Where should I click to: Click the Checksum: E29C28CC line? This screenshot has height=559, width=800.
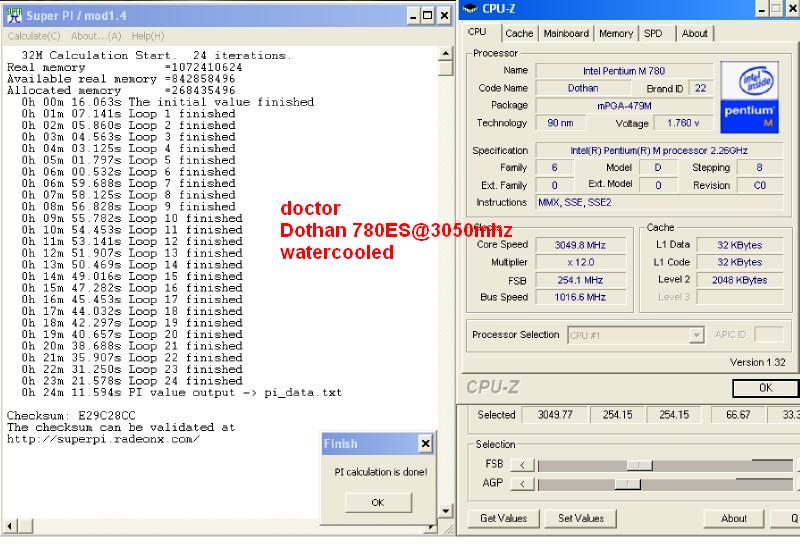(x=71, y=416)
